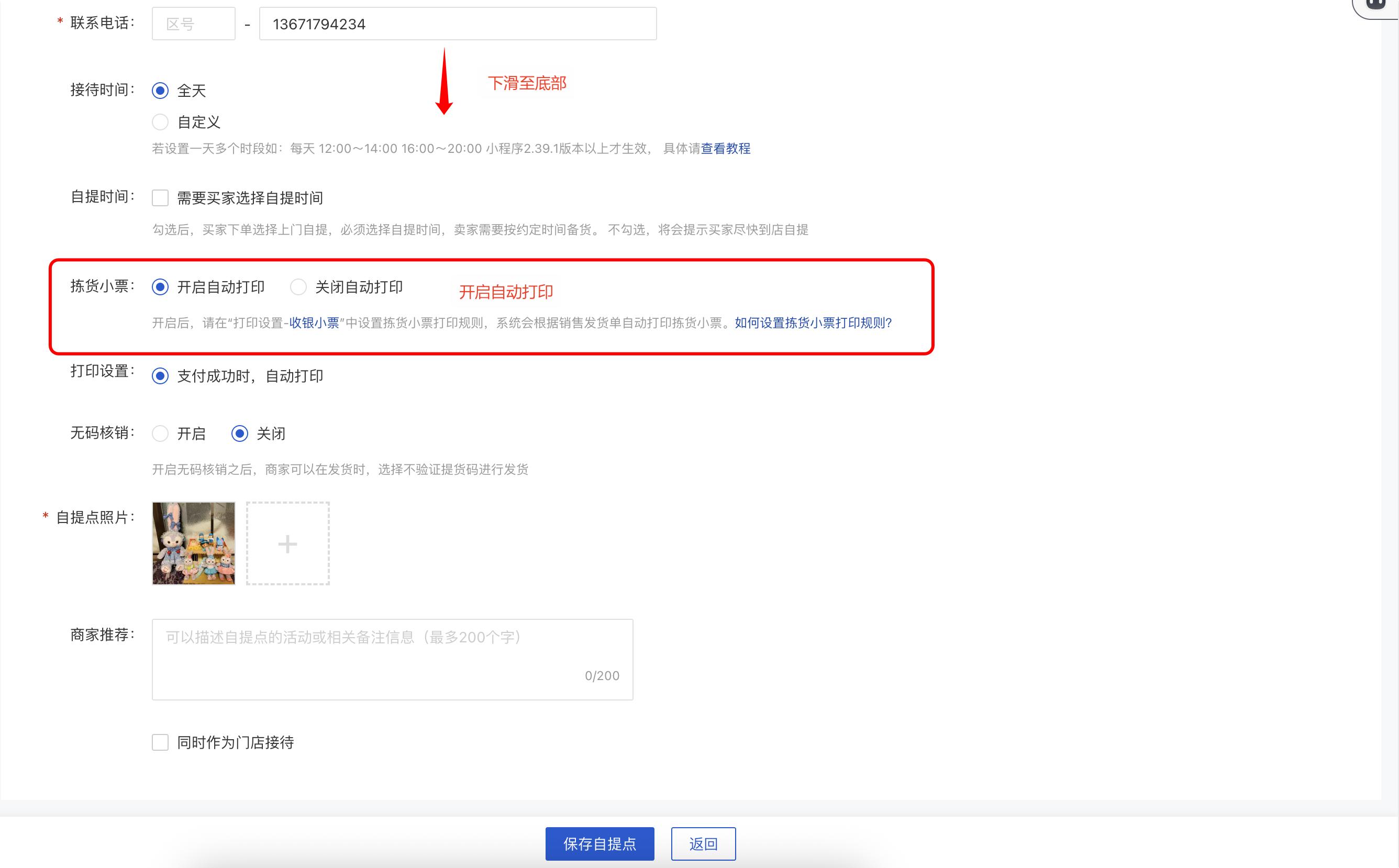This screenshot has height=868, width=1399.
Task: Click the 商家推荐 description text area
Action: pyautogui.click(x=392, y=659)
